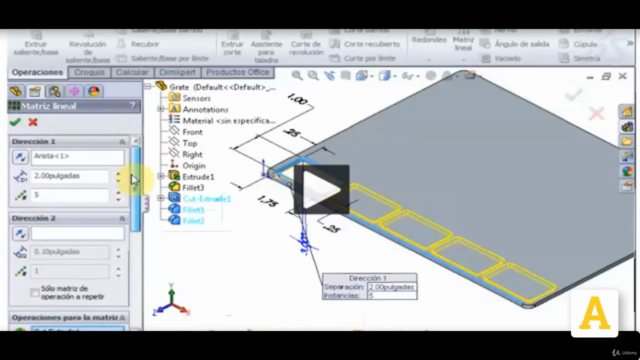
Task: Choose Corte por límite tool
Action: [x=362, y=58]
